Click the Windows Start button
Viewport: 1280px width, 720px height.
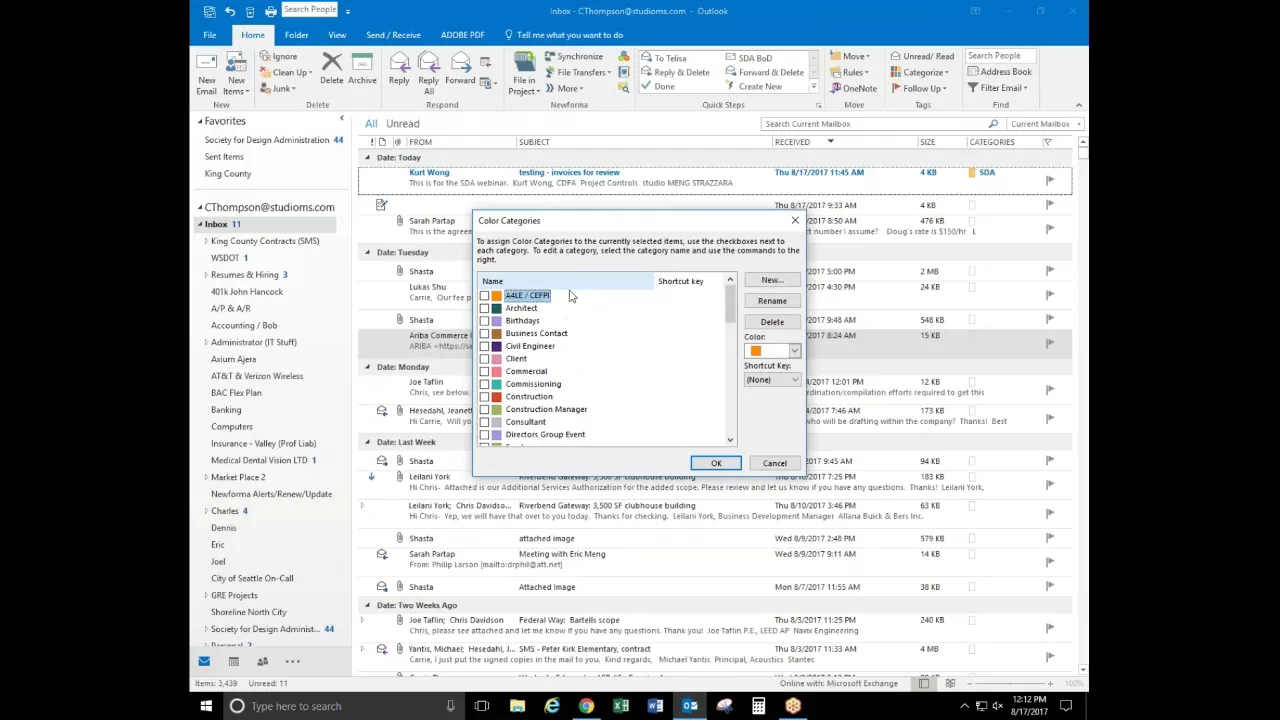[x=206, y=706]
